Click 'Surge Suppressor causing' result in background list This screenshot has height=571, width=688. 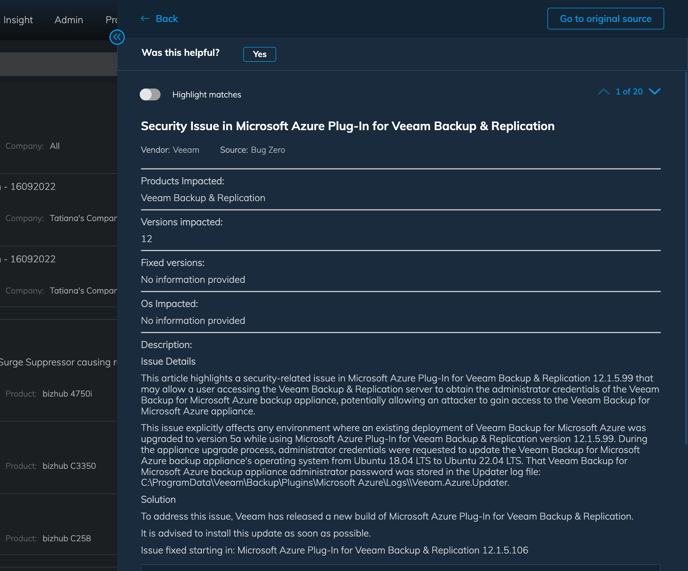pyautogui.click(x=58, y=362)
